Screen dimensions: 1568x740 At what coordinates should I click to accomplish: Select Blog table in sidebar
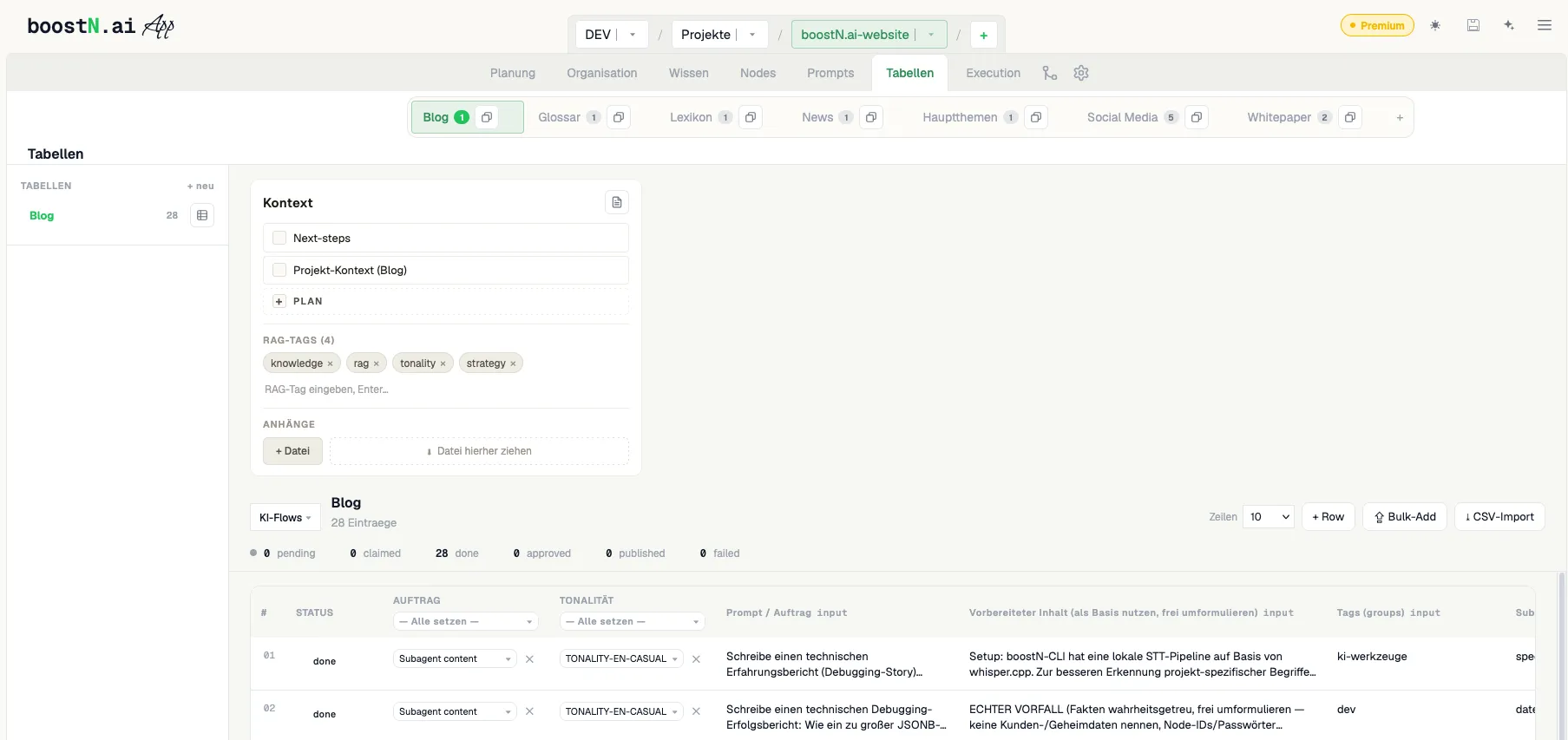[42, 215]
